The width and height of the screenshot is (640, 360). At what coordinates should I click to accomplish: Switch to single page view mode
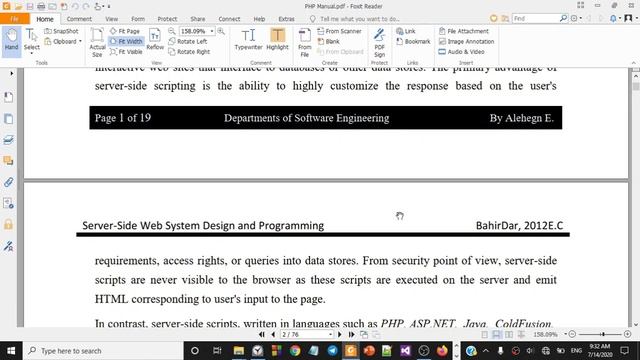coord(484,334)
